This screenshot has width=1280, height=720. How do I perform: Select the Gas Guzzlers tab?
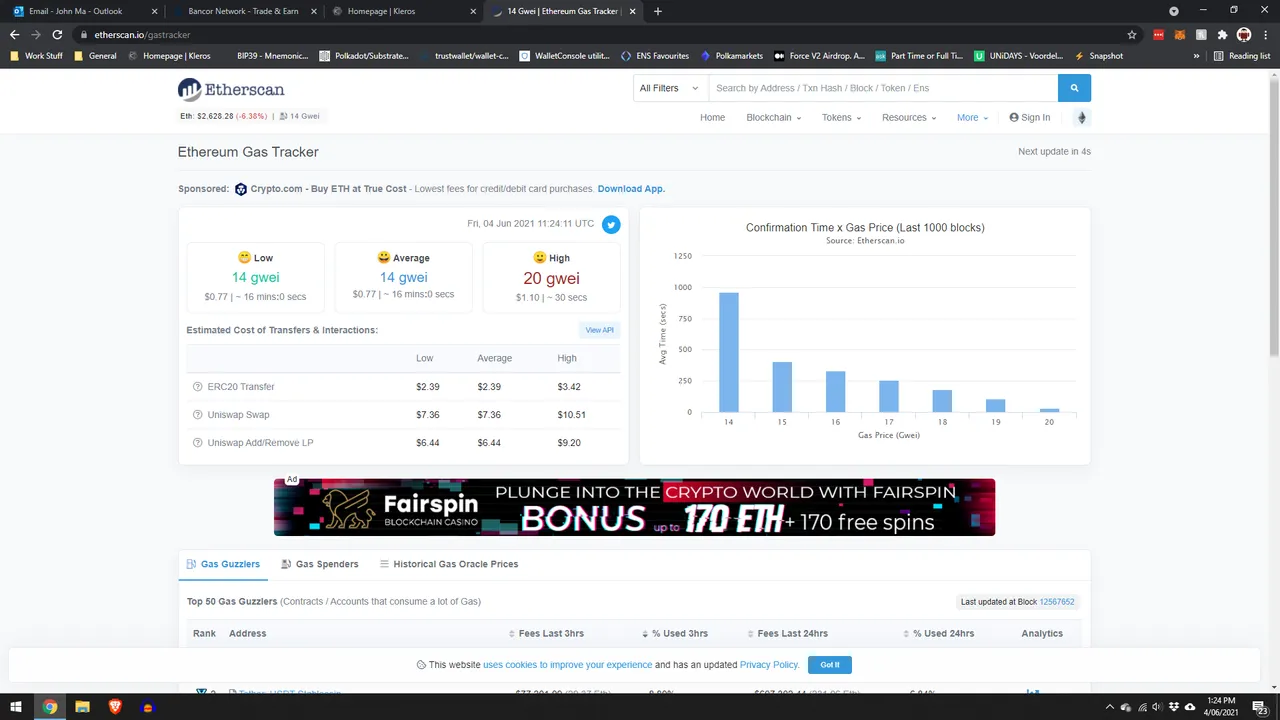[x=223, y=564]
